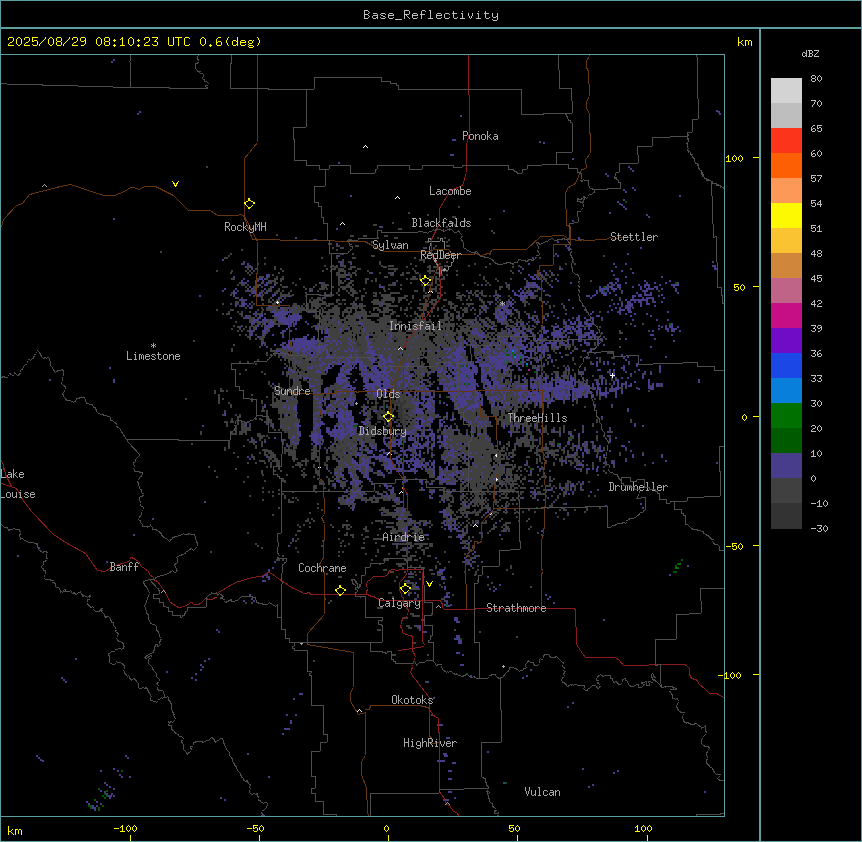The image size is (862, 842).
Task: Select the RedDeer city label
Action: pyautogui.click(x=440, y=255)
